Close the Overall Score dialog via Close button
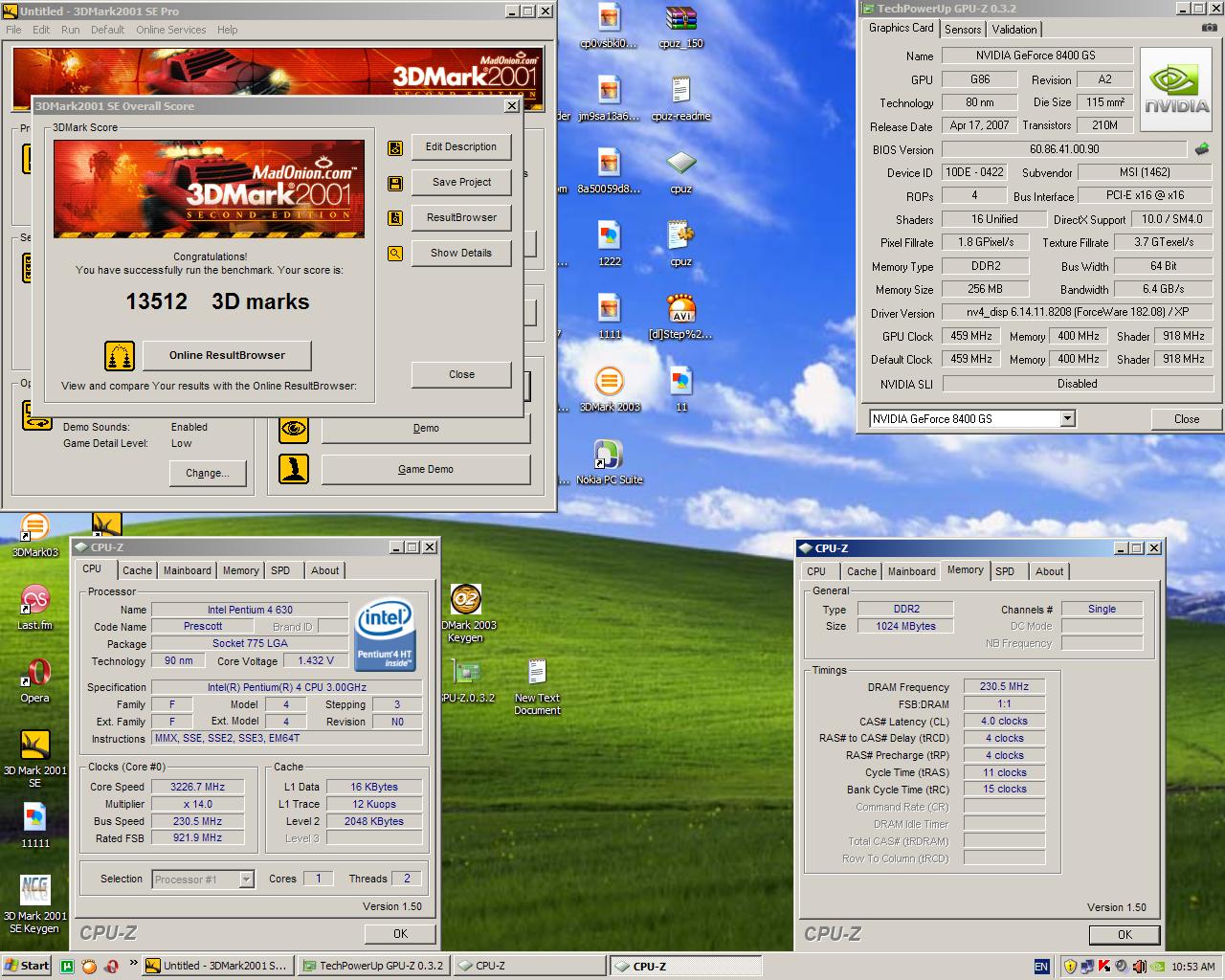This screenshot has width=1225, height=980. [x=461, y=375]
